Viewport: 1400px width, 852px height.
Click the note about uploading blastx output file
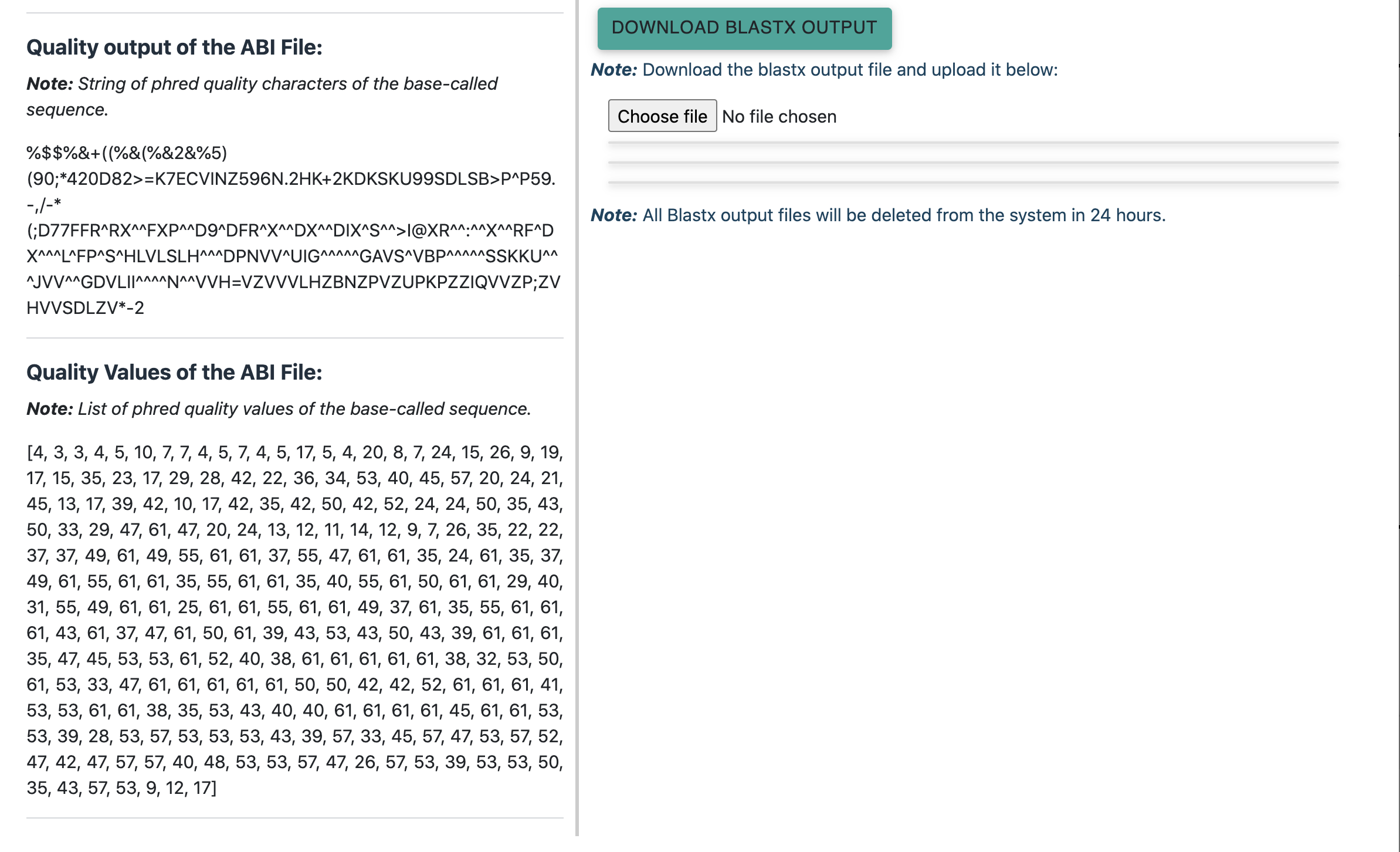click(x=824, y=70)
